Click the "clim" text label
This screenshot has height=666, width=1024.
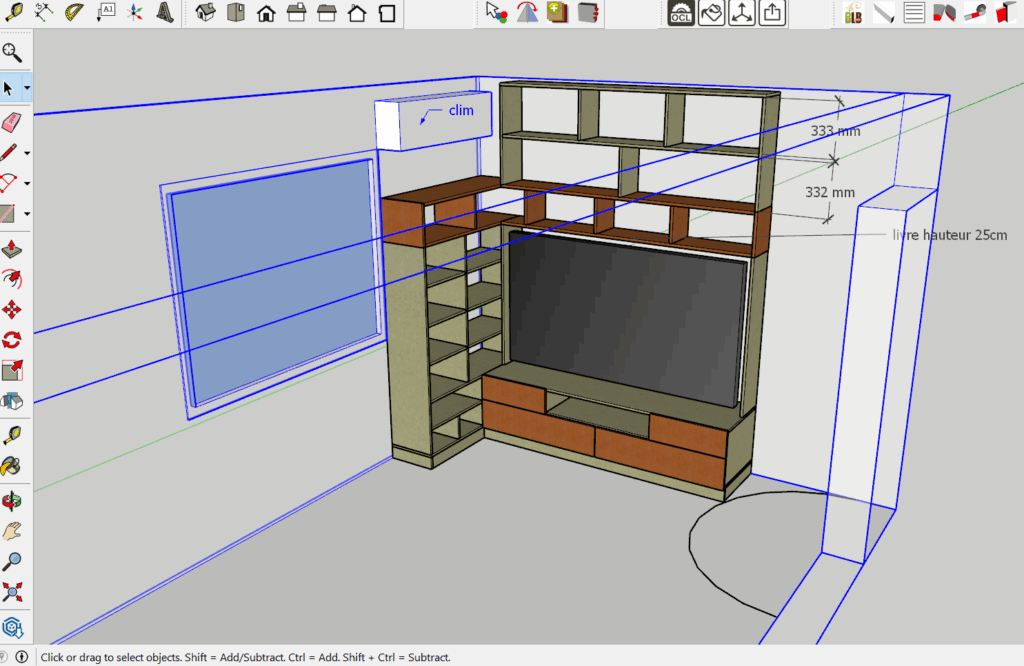(x=461, y=110)
